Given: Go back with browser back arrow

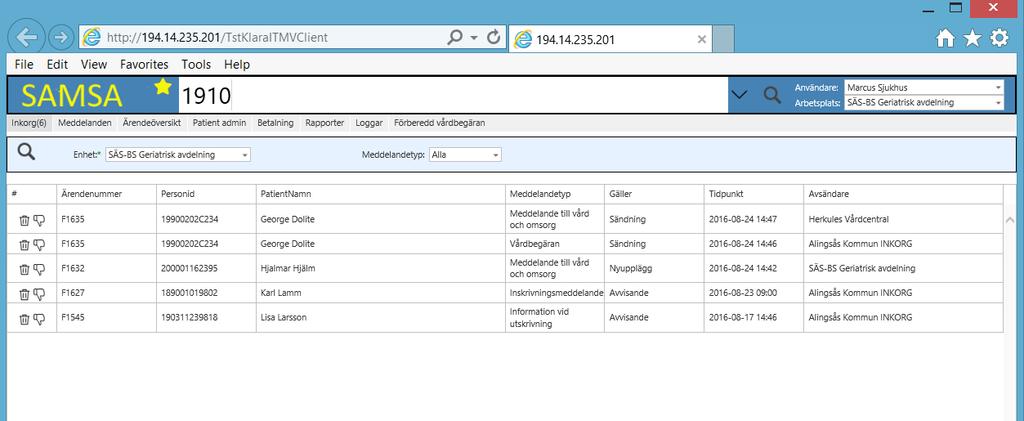Looking at the screenshot, I should [26, 37].
